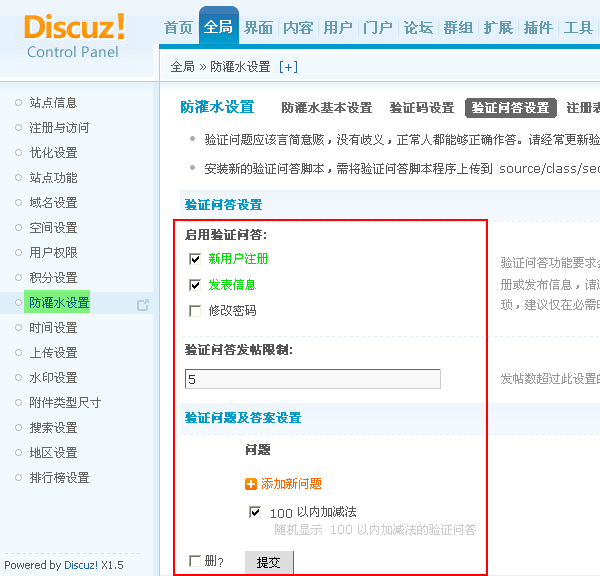
Task: Uncheck the 发表信息 checkbox
Action: tap(195, 285)
